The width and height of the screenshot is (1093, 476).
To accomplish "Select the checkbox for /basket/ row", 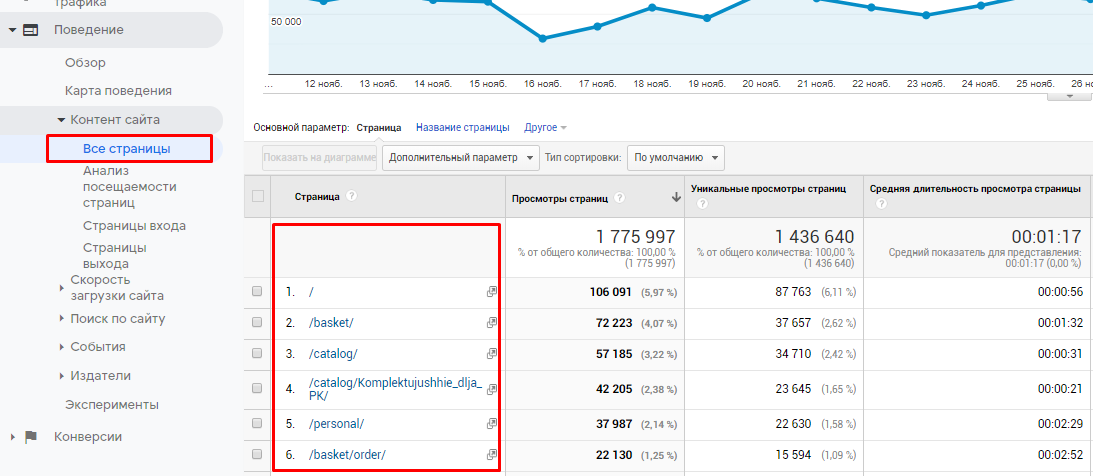I will 257,322.
